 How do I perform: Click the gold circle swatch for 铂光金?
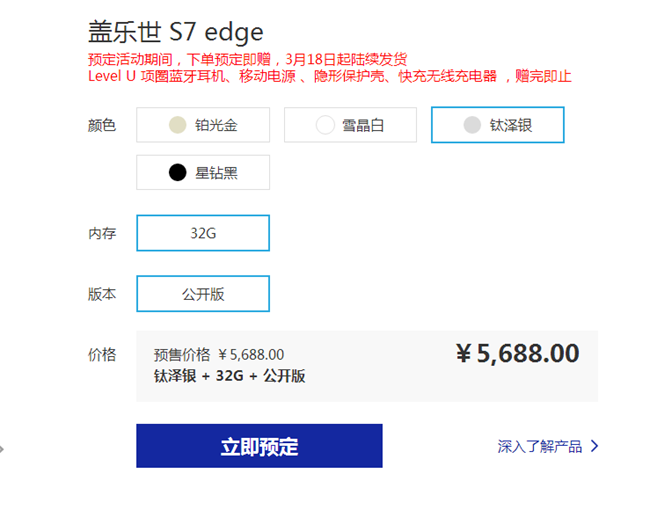tap(178, 125)
